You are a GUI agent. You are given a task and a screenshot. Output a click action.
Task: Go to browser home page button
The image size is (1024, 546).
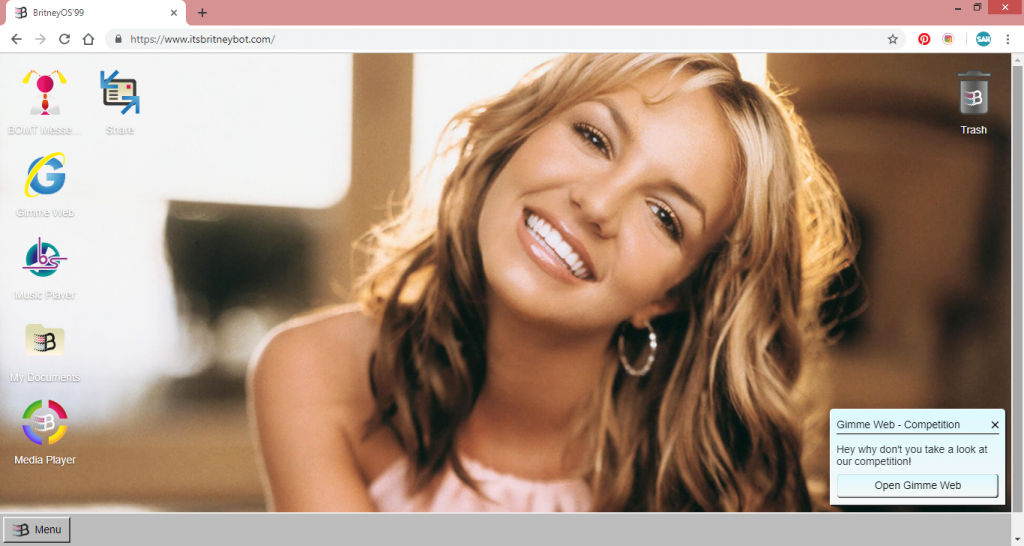click(x=88, y=39)
